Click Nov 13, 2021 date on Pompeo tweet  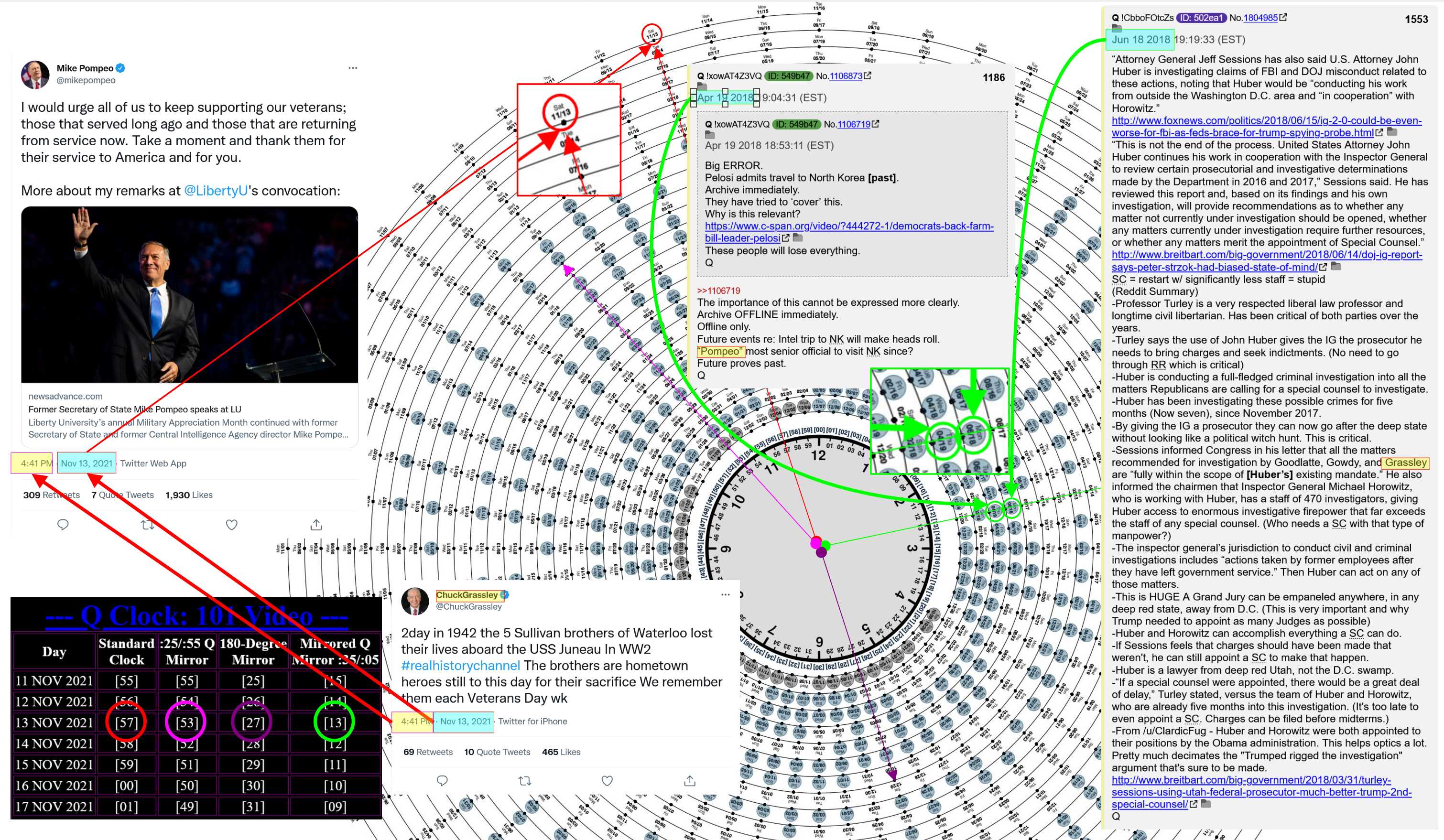[87, 463]
